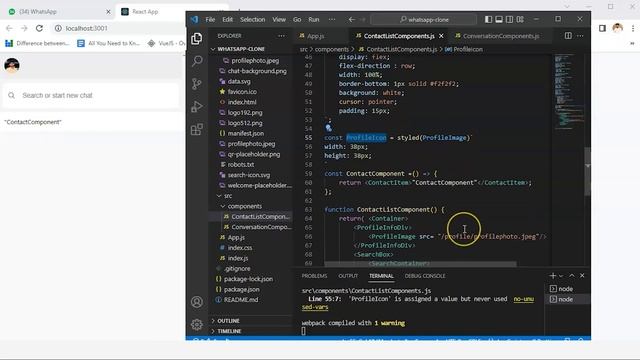Open the Explorer view in activity bar

(x=197, y=39)
